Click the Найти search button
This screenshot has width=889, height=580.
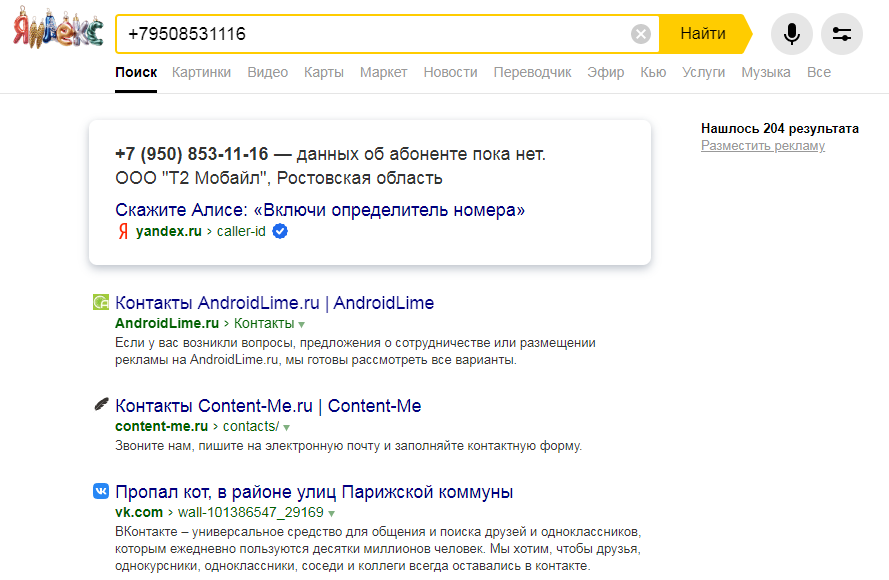coord(703,34)
